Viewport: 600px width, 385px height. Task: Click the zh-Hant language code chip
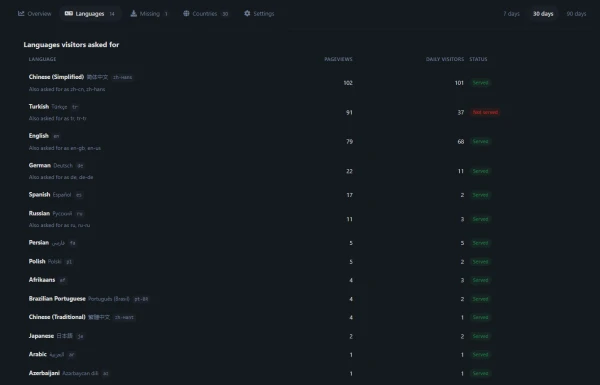tap(124, 317)
